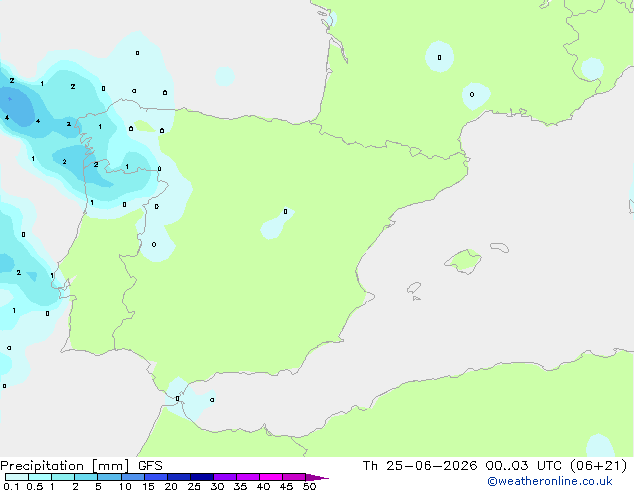Select the 2–5 mm legend color box
The height and width of the screenshot is (490, 634).
click(86, 477)
